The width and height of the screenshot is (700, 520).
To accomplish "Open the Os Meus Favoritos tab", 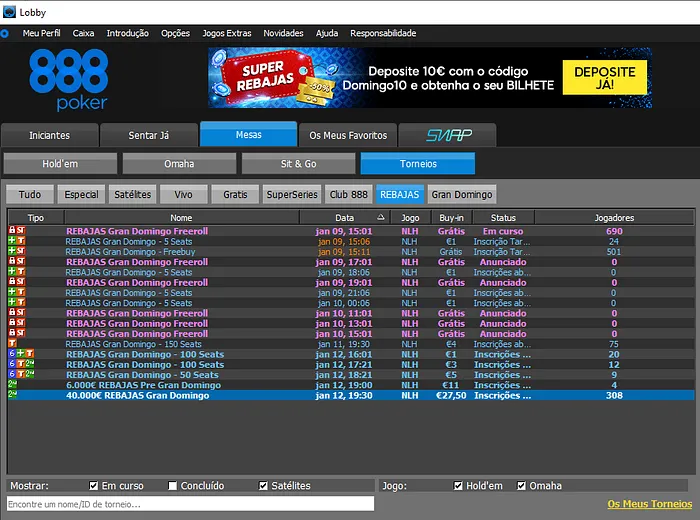I will click(348, 135).
